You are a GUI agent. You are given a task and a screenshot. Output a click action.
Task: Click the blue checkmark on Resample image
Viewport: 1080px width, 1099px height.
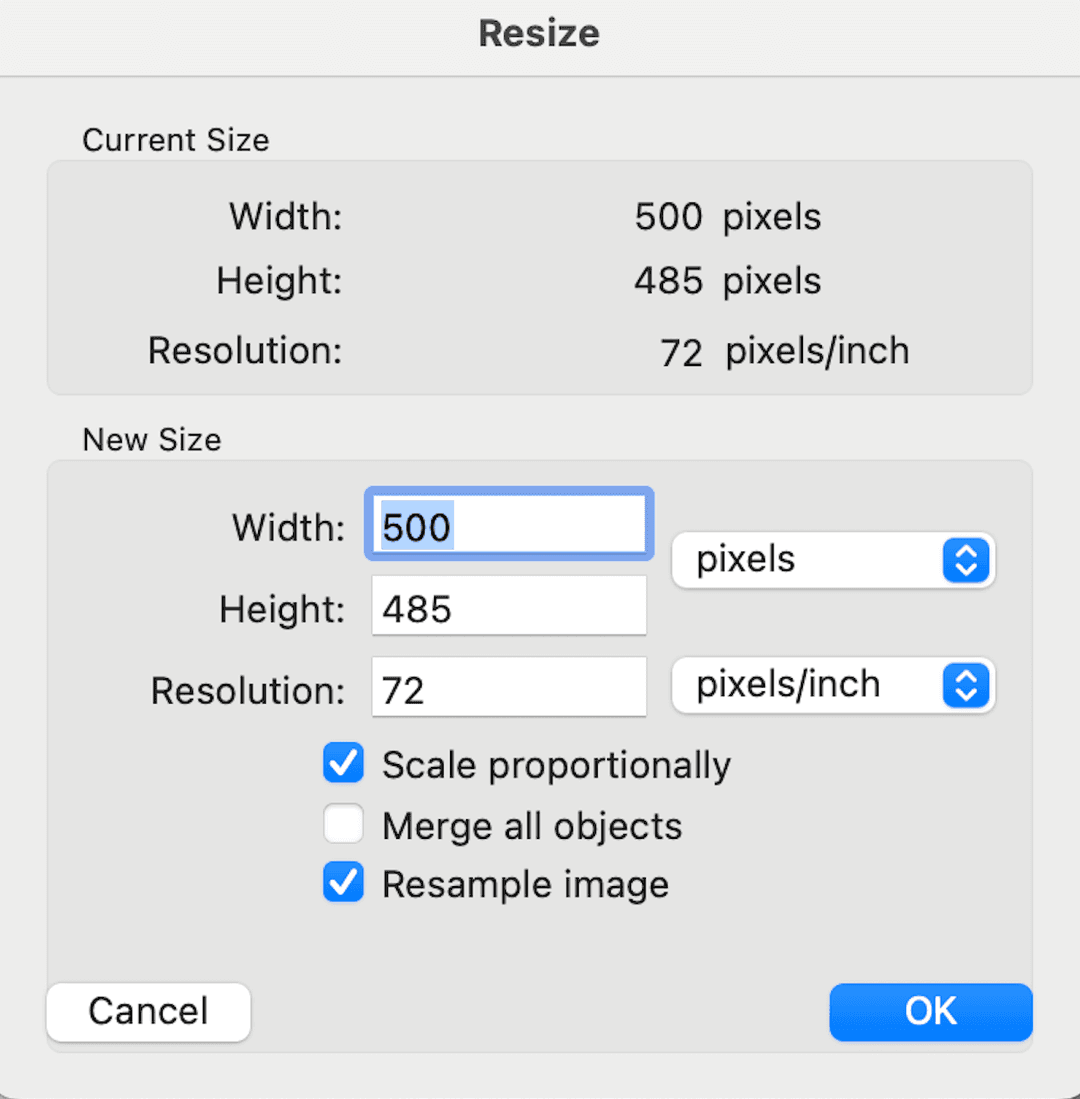343,882
